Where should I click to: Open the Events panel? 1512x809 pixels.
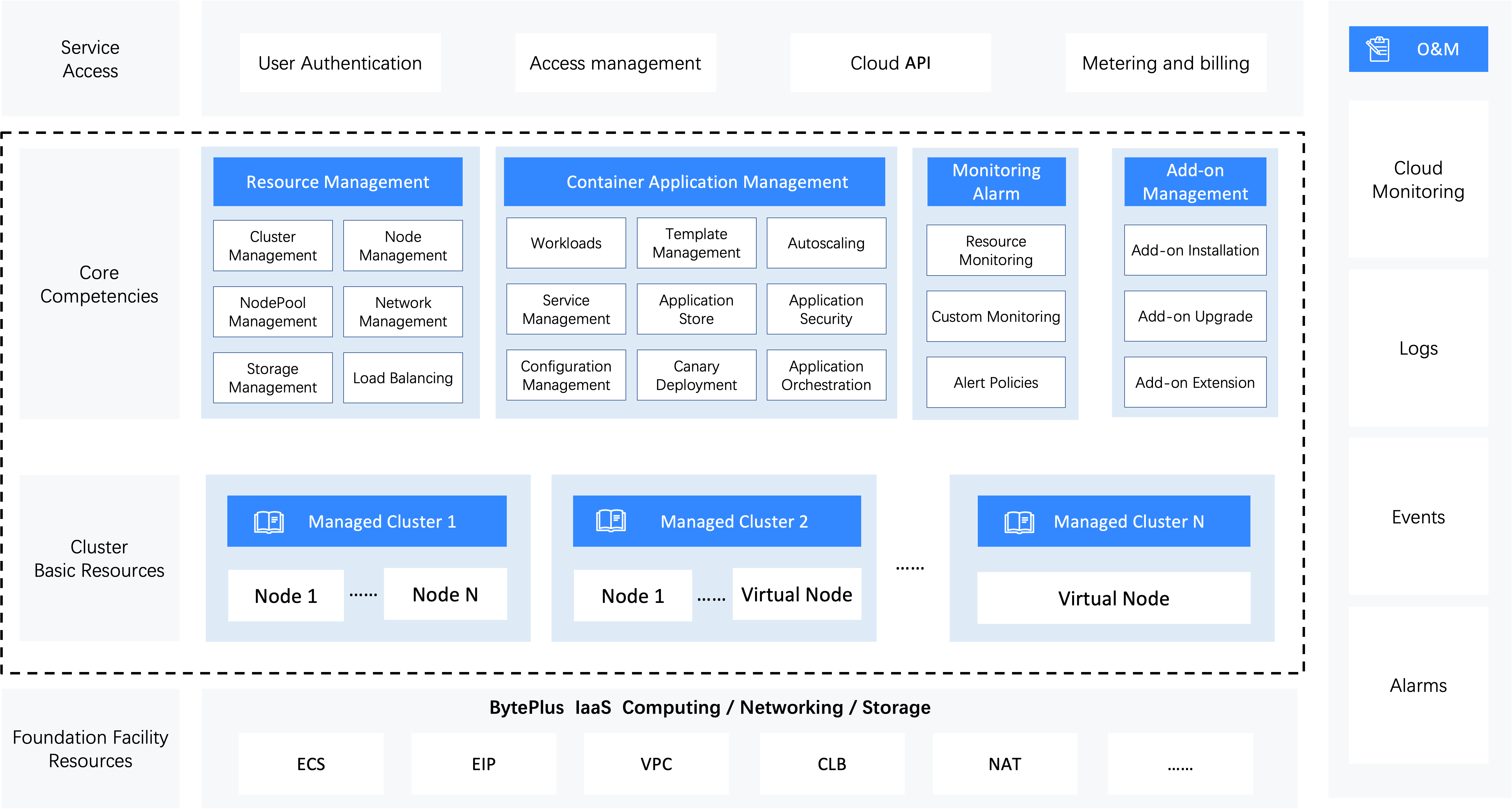(1418, 517)
